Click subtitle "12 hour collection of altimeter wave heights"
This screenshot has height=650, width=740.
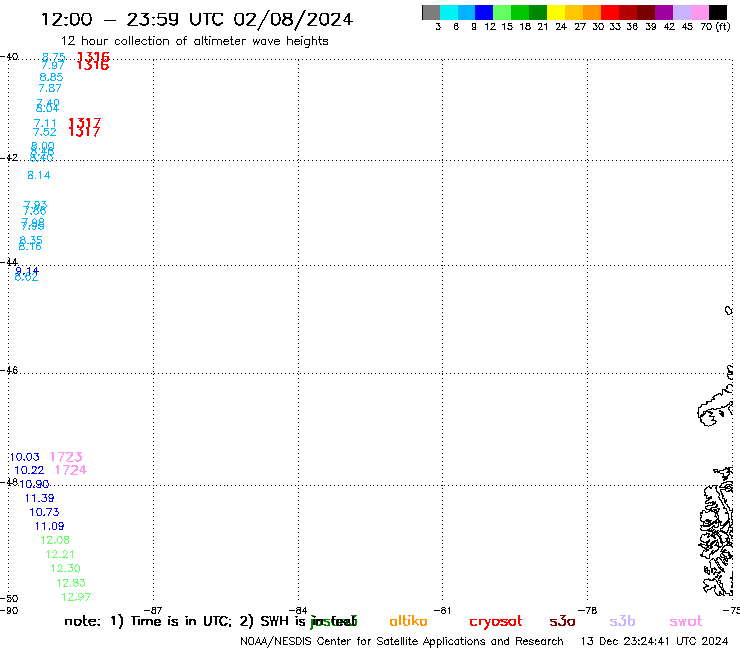point(194,41)
